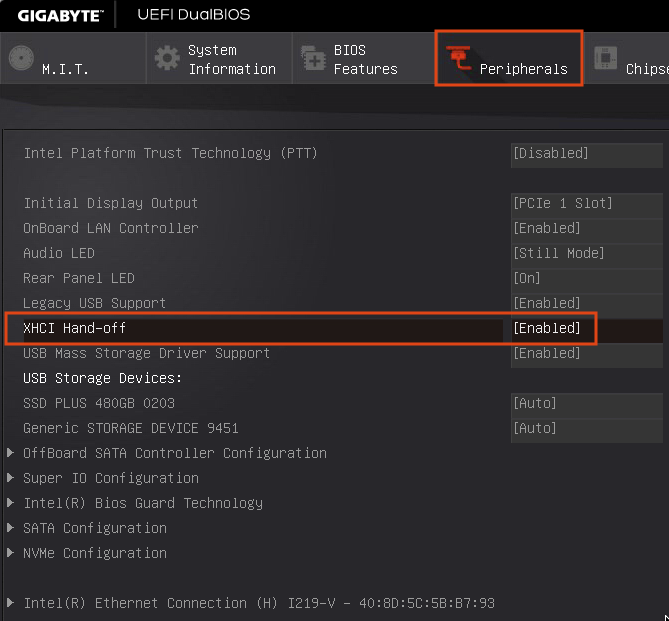Open Super IO Configuration submenu
This screenshot has height=621, width=669.
pos(111,478)
